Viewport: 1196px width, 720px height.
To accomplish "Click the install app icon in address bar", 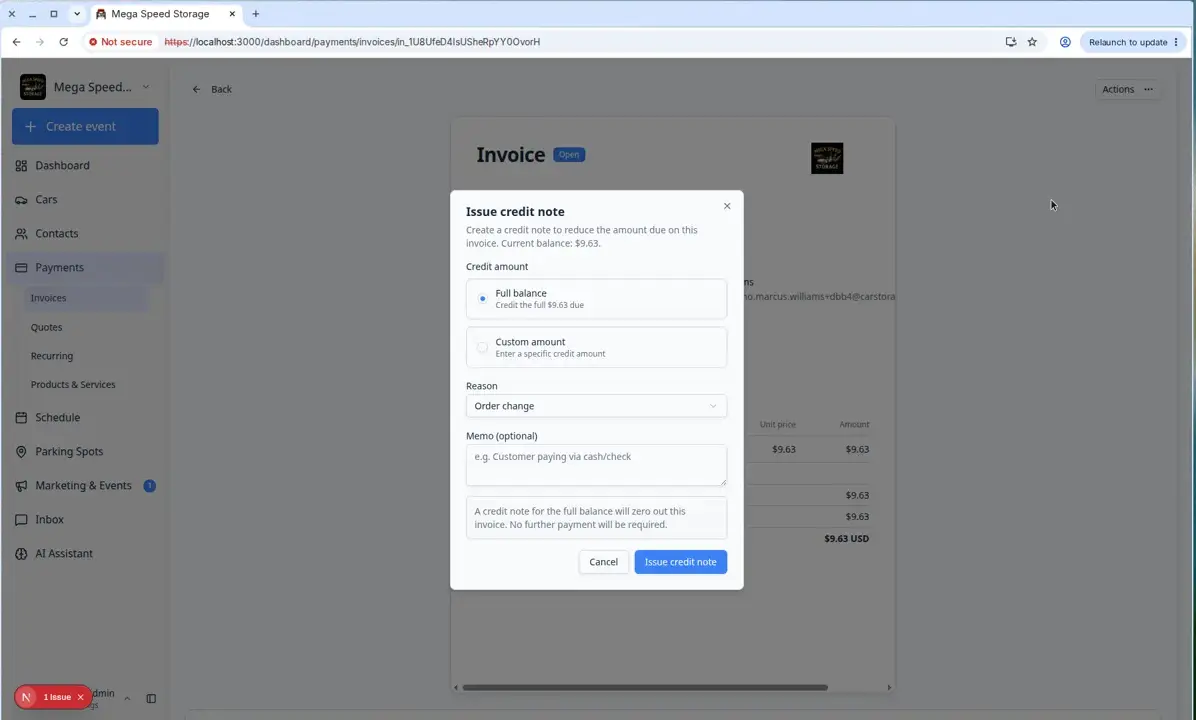I will (1011, 42).
